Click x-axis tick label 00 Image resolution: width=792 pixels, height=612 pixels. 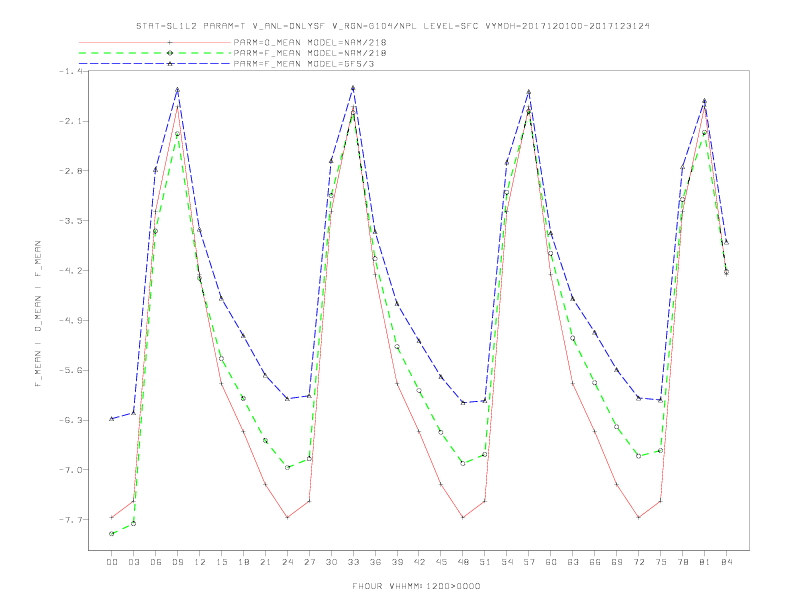tap(112, 562)
